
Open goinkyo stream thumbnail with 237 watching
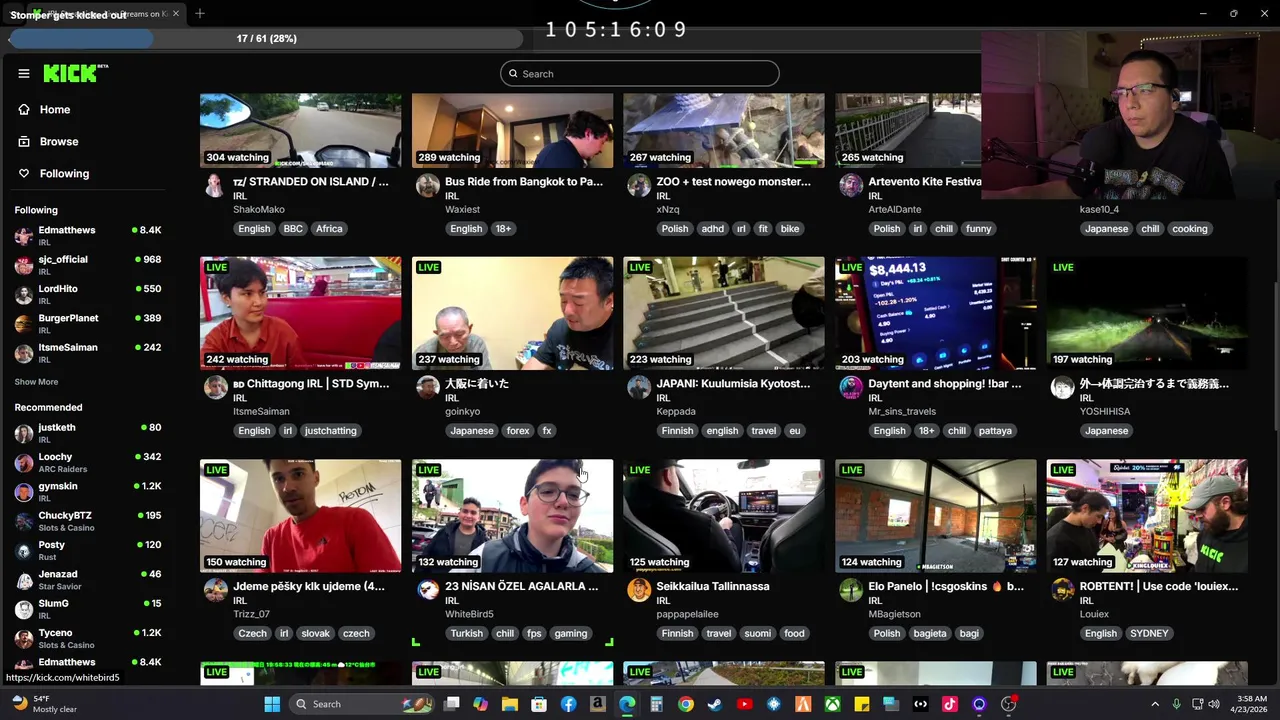512,313
